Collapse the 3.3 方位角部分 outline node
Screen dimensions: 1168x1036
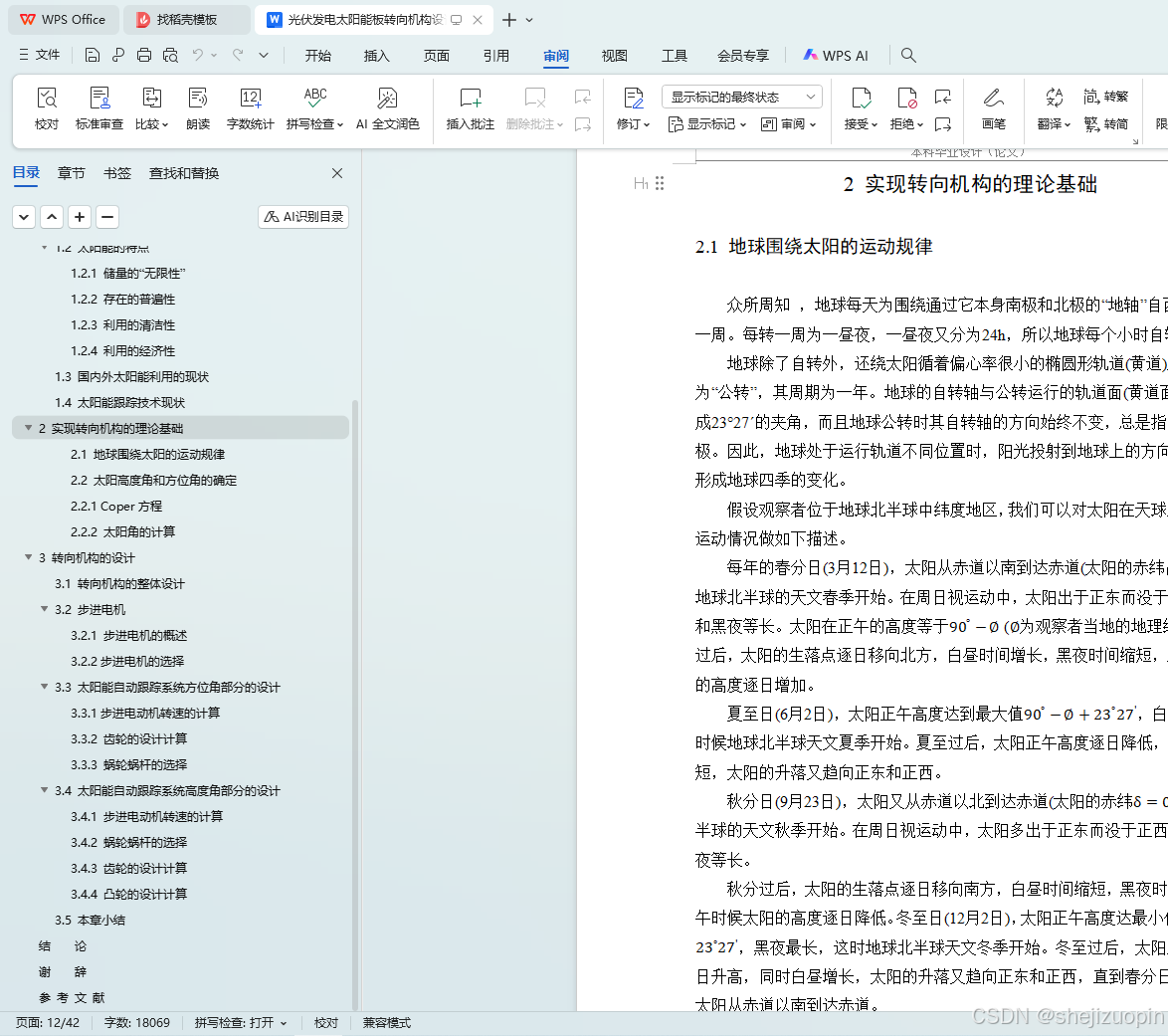coord(44,687)
